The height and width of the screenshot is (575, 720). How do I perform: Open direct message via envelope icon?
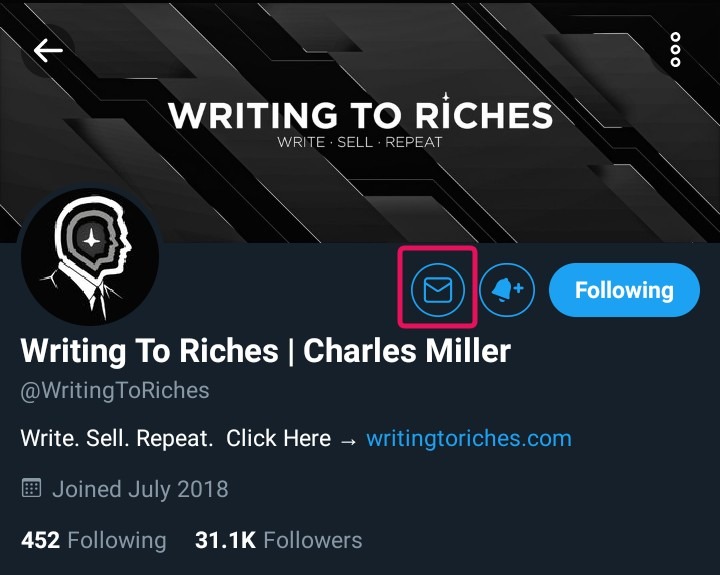coord(438,290)
